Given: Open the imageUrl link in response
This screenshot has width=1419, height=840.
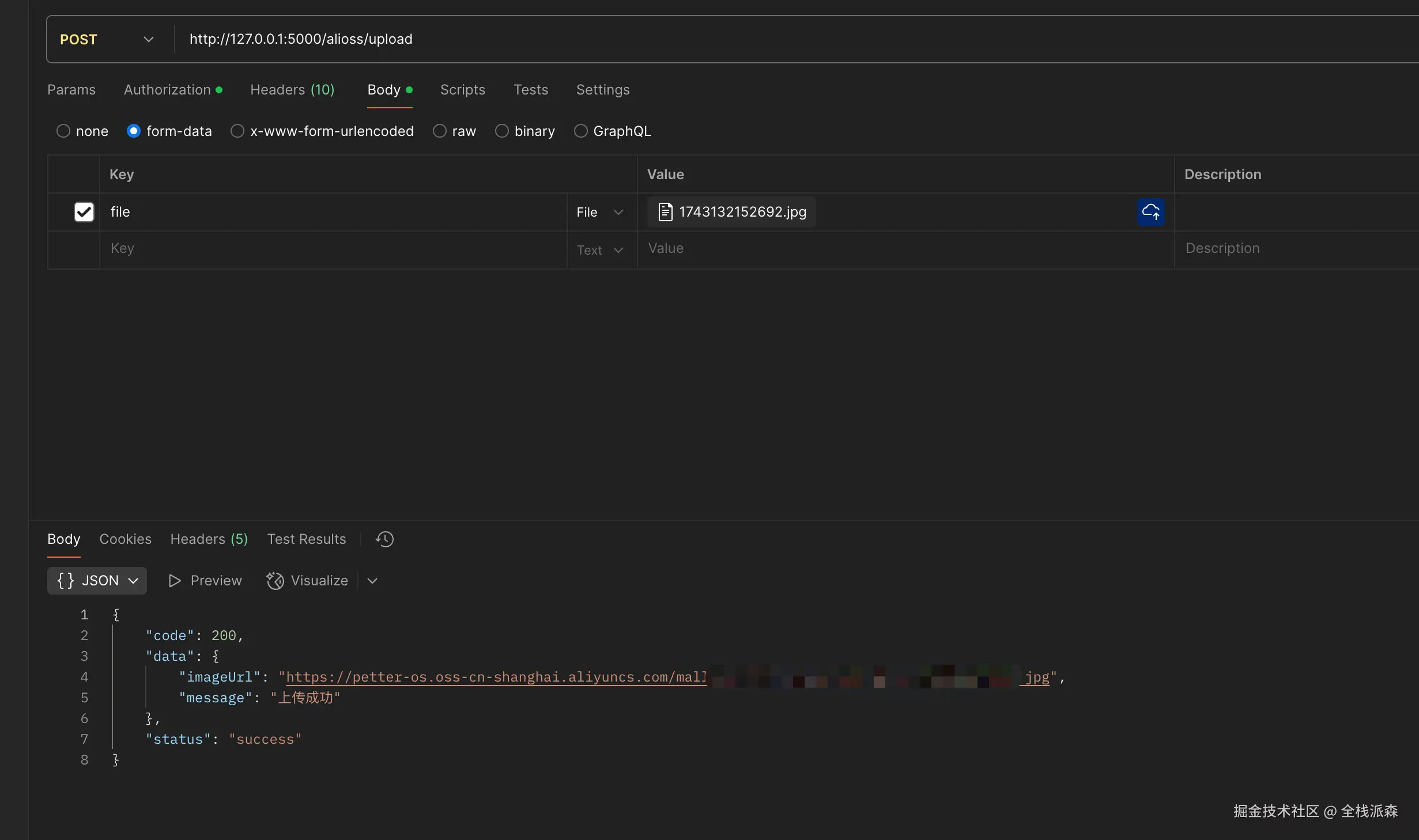Looking at the screenshot, I should tap(496, 677).
